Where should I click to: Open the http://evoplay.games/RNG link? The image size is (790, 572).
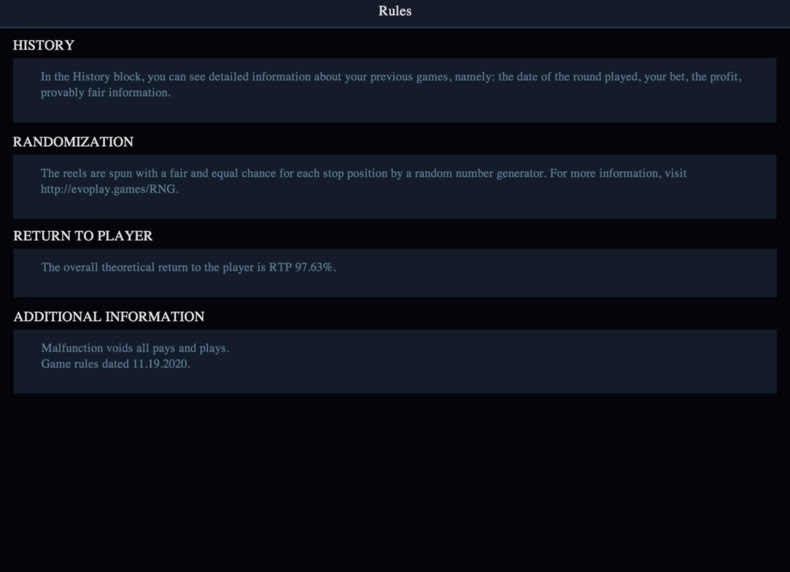click(x=109, y=189)
